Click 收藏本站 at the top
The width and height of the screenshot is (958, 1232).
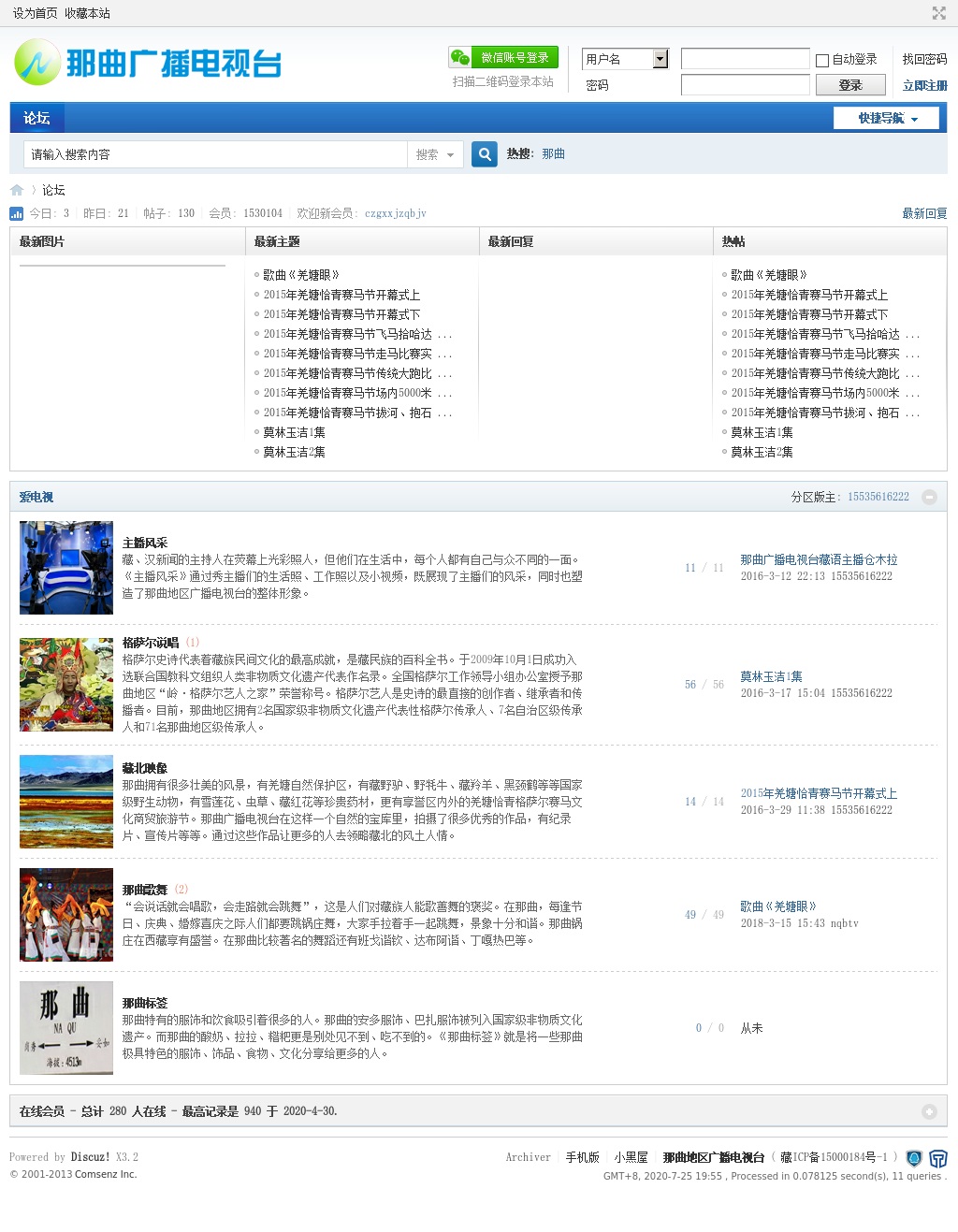[87, 13]
